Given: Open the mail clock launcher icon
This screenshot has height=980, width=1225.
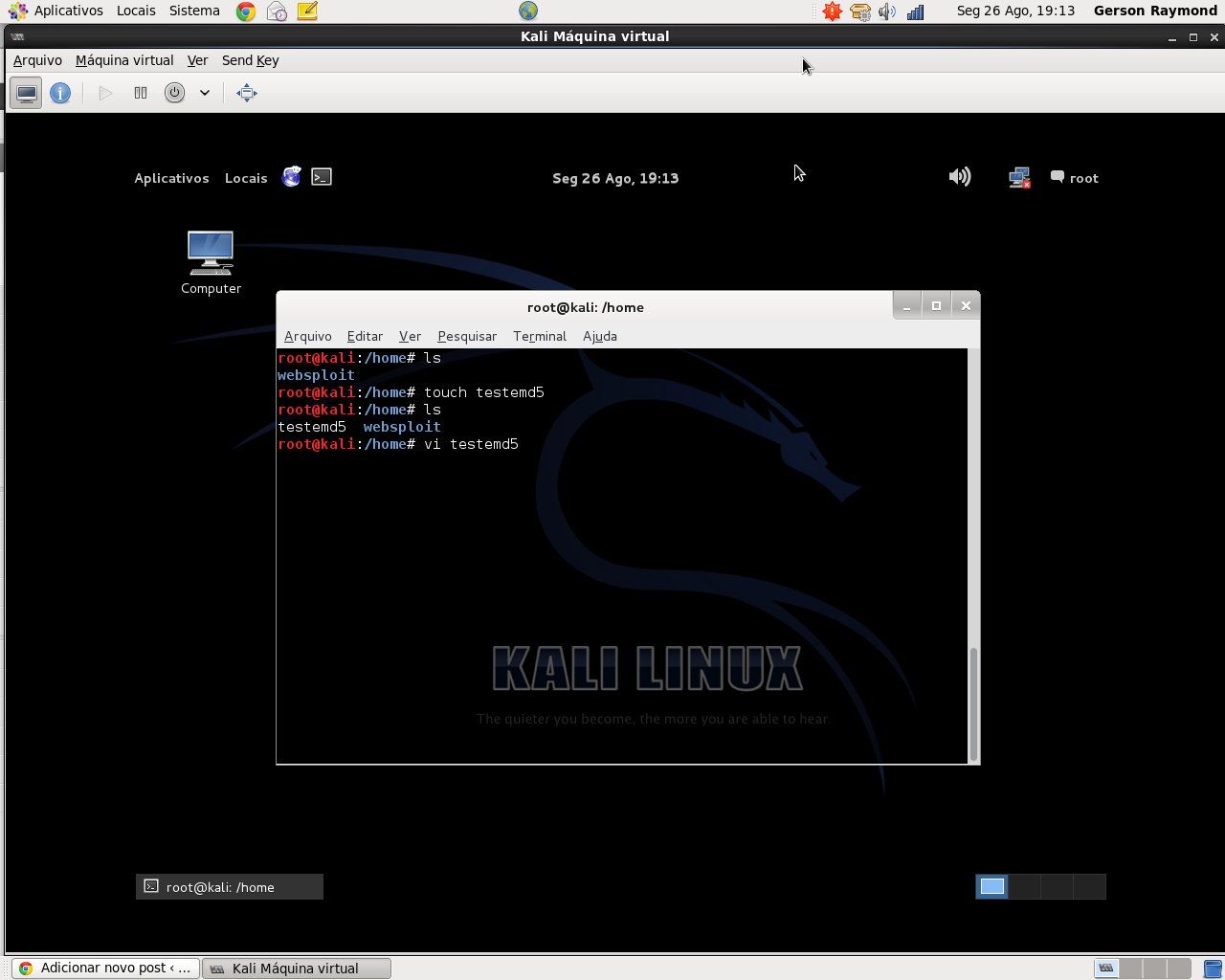Looking at the screenshot, I should click(x=277, y=11).
